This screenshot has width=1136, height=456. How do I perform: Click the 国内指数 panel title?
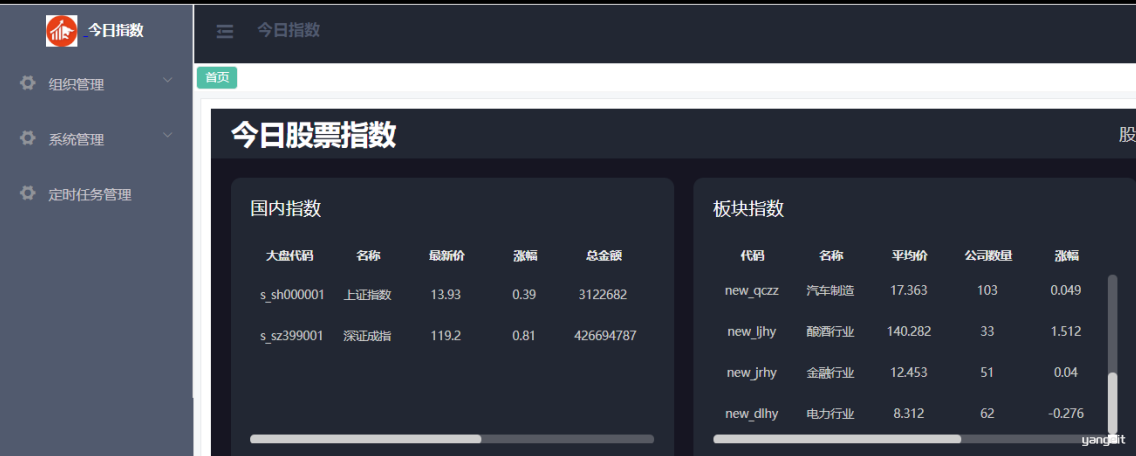(285, 209)
